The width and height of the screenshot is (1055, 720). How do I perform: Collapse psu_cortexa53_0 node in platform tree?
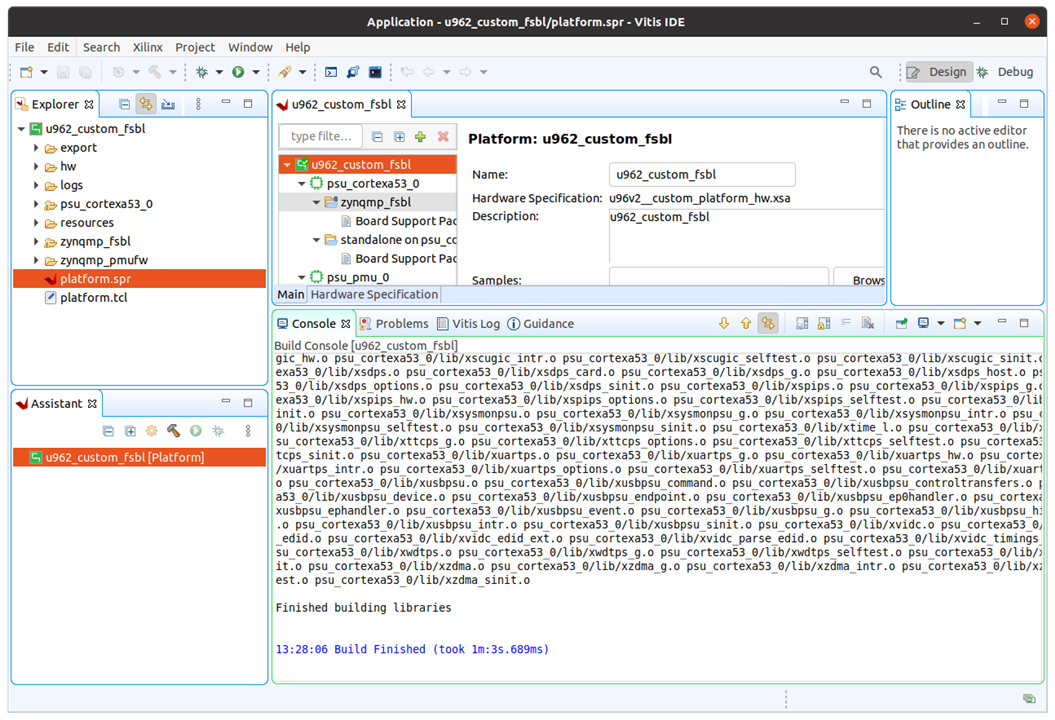(302, 184)
